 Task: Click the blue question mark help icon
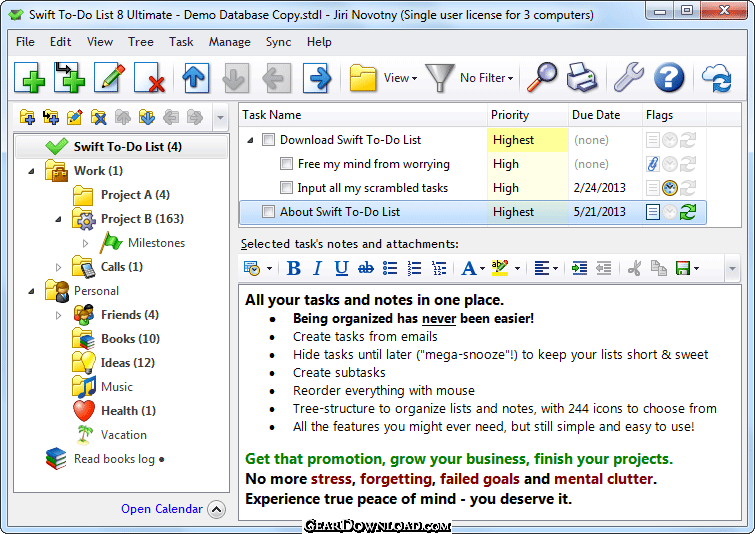[669, 77]
